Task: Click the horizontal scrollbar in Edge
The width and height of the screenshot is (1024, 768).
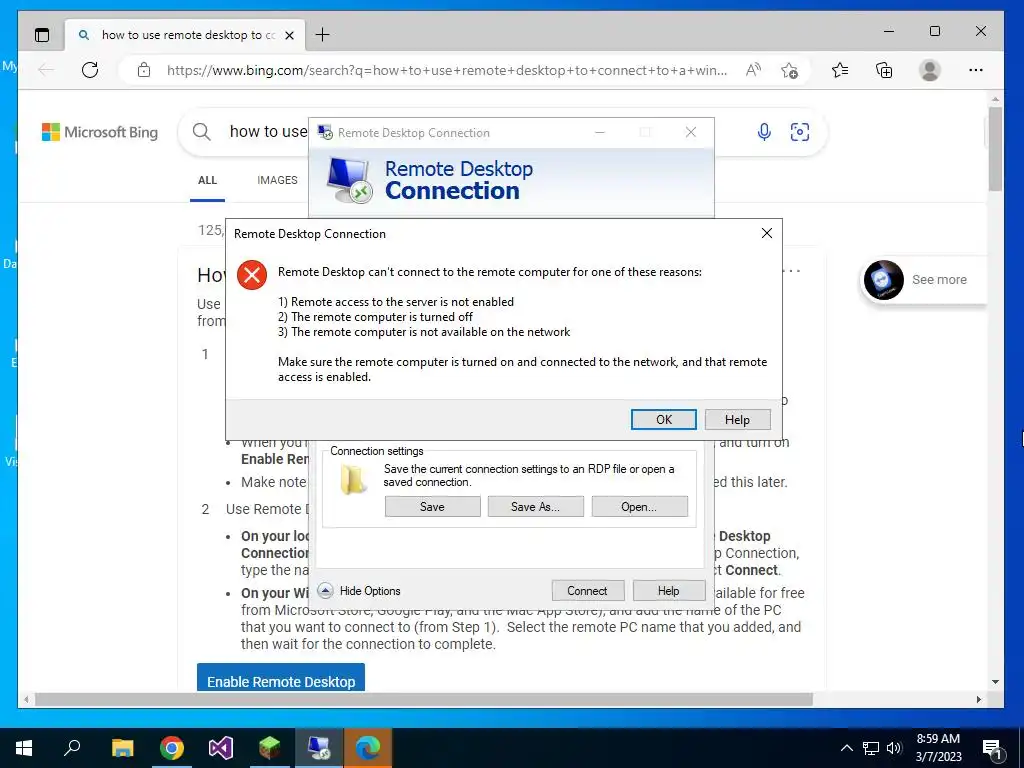Action: (x=423, y=699)
